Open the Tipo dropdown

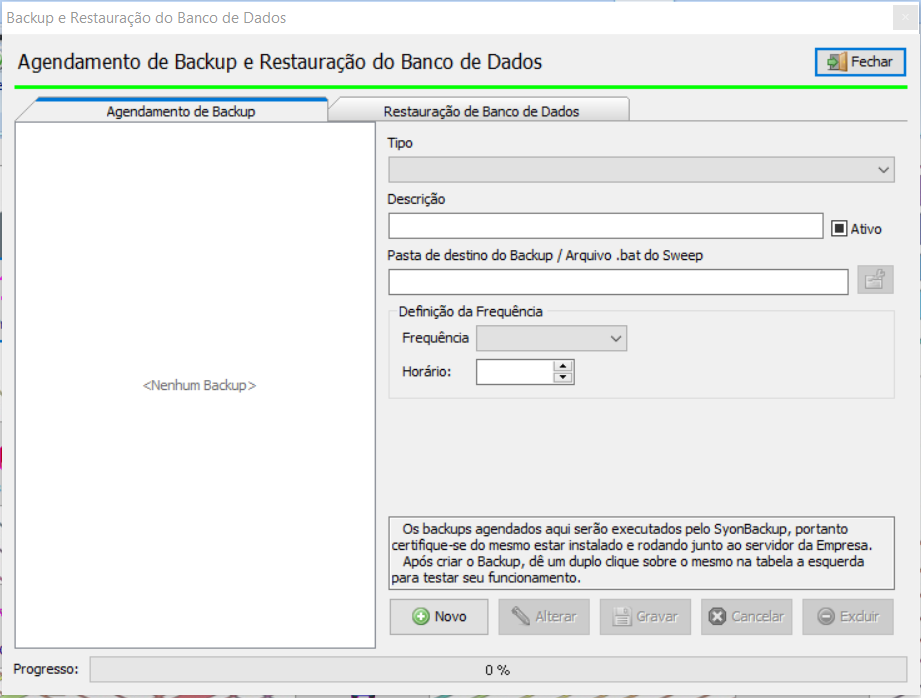click(x=640, y=170)
